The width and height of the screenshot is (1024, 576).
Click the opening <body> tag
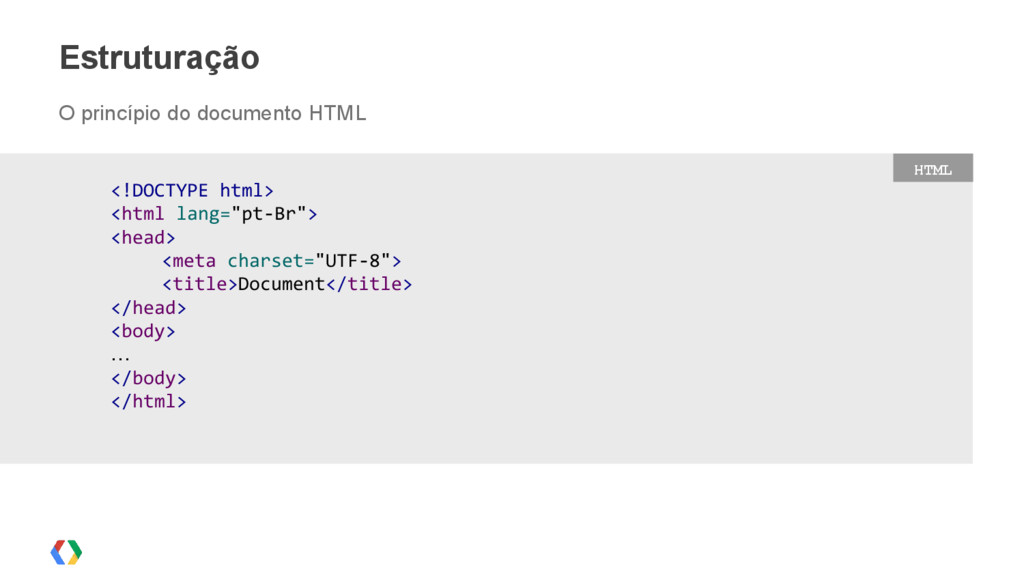[143, 332]
